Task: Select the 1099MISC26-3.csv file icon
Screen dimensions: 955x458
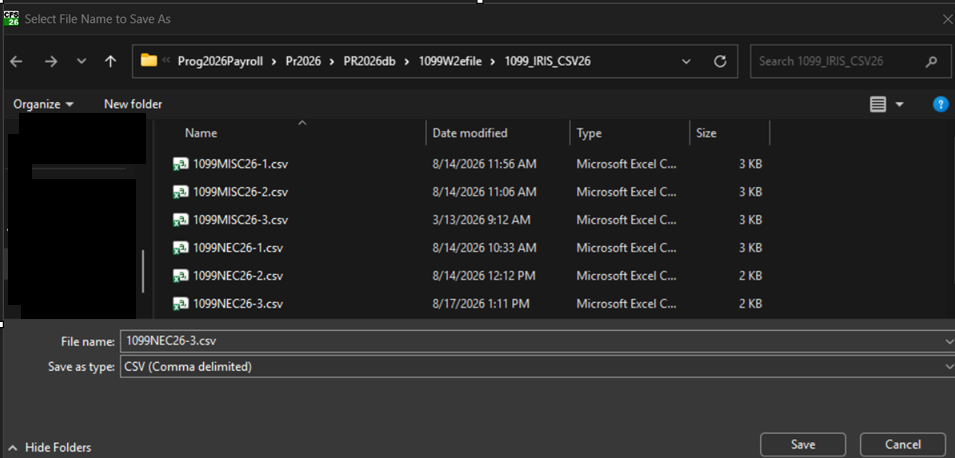Action: 180,220
